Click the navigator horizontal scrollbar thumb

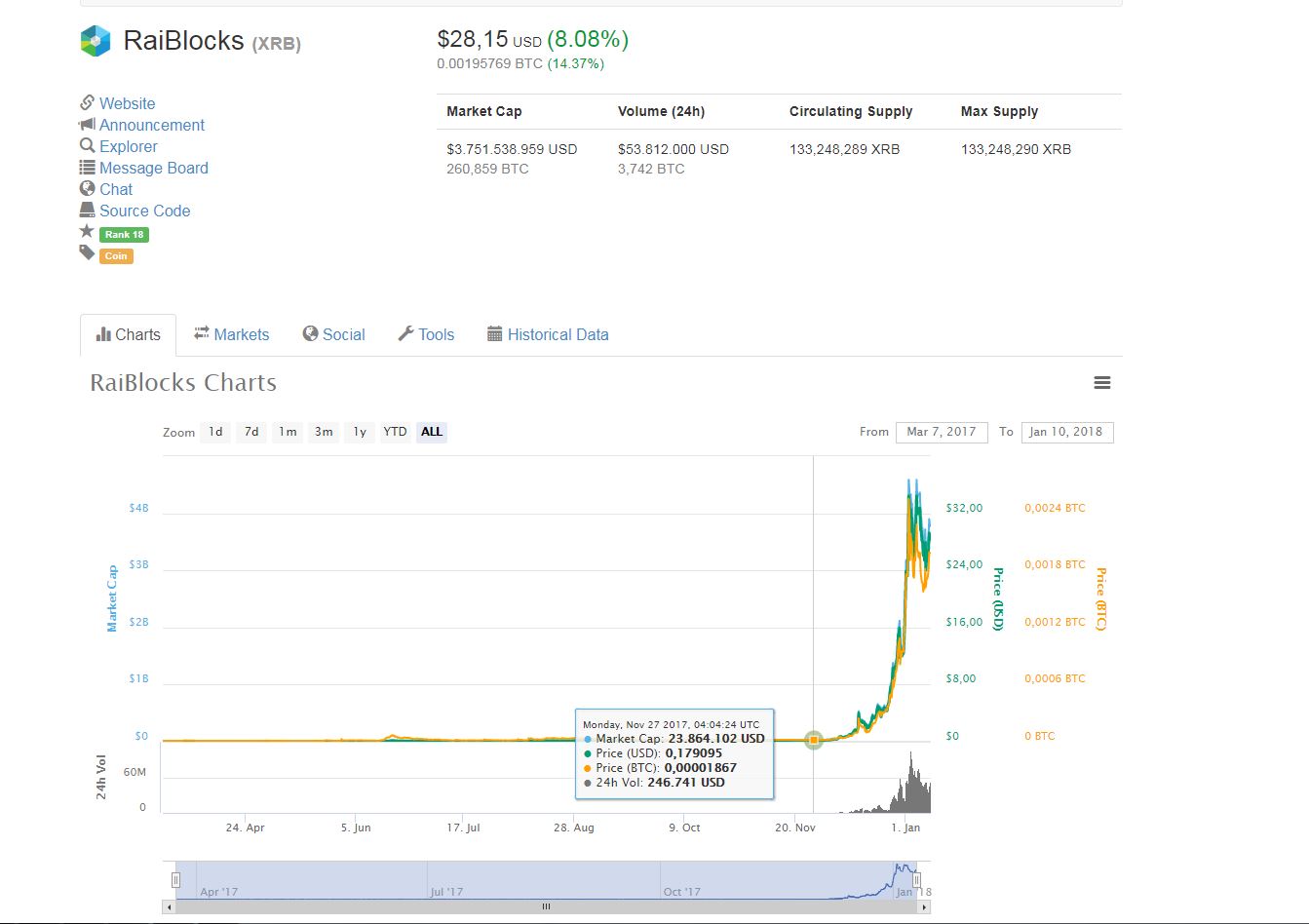click(x=547, y=906)
